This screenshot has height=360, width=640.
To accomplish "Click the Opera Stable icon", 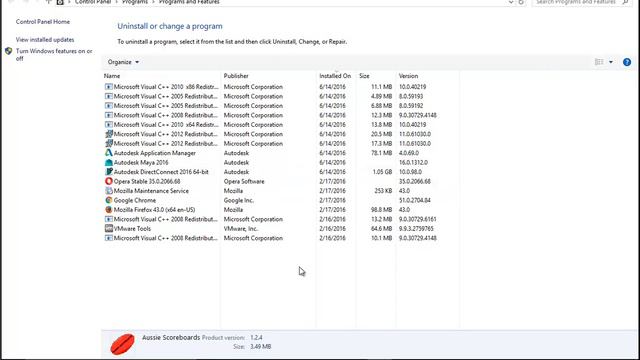I will pos(109,181).
